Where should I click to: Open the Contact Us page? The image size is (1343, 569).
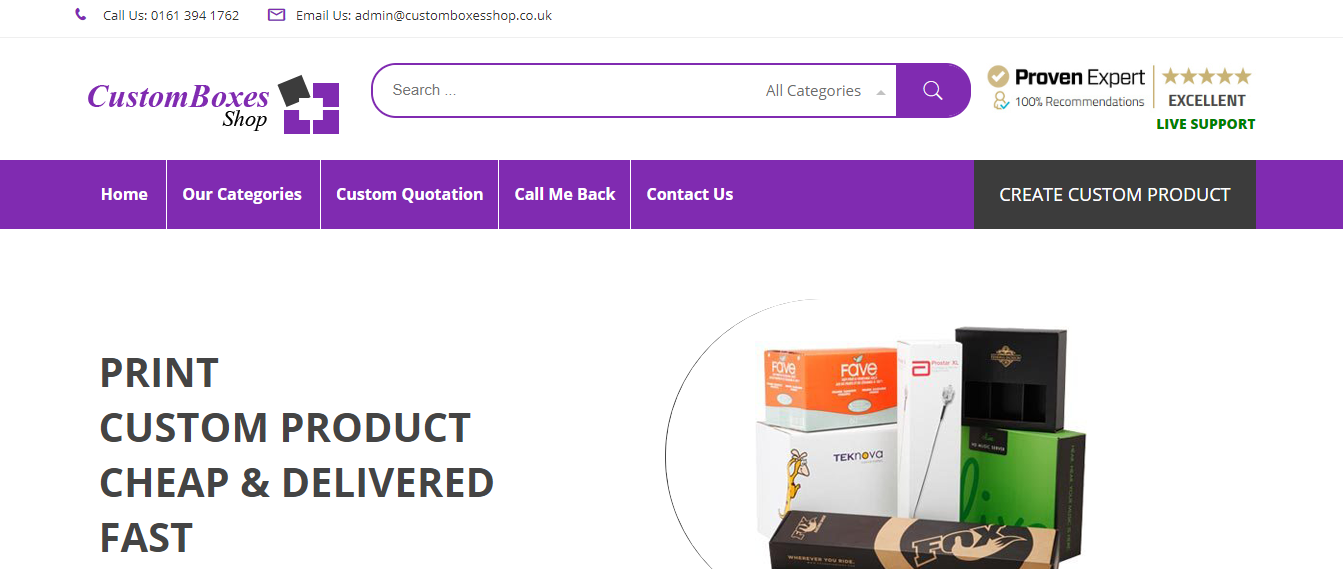coord(690,194)
